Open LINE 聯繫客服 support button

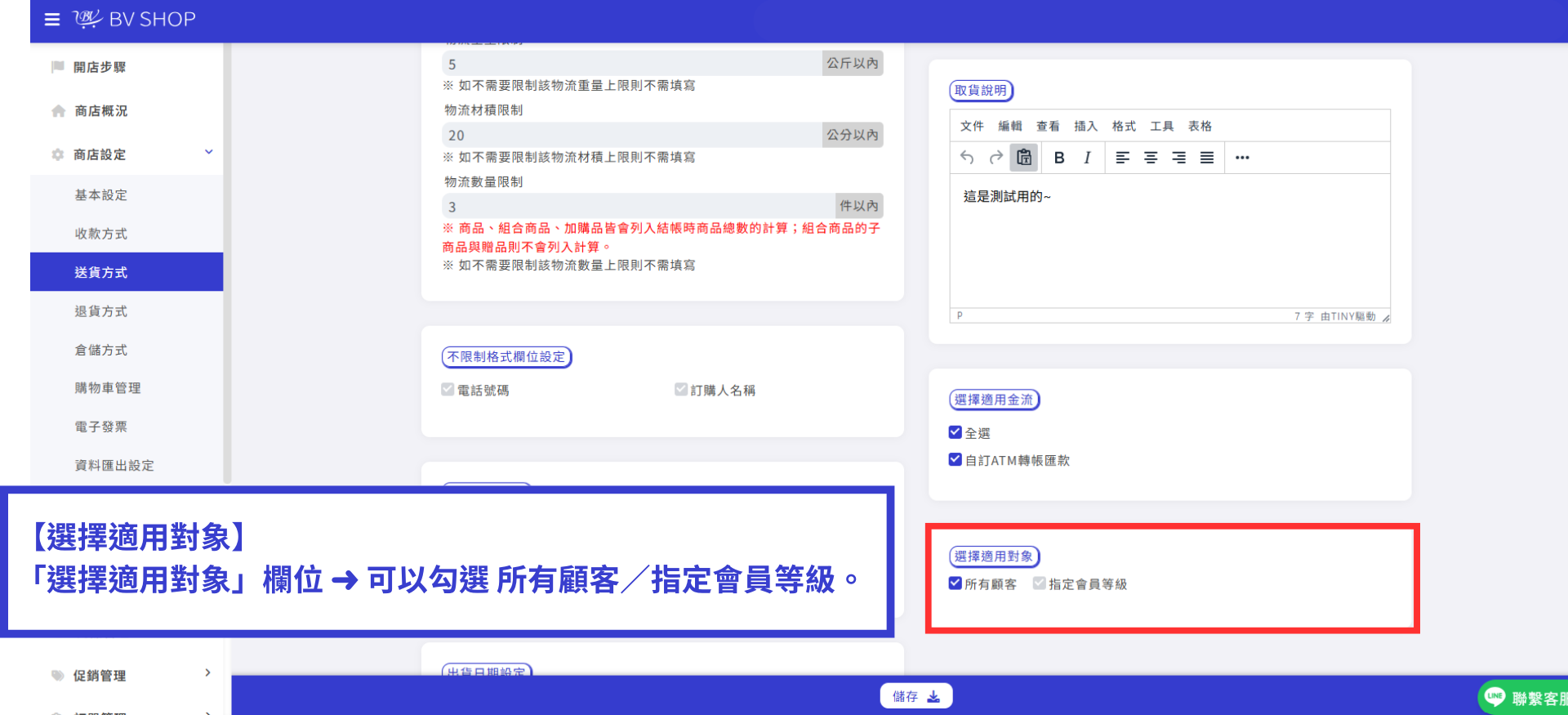coord(1524,698)
